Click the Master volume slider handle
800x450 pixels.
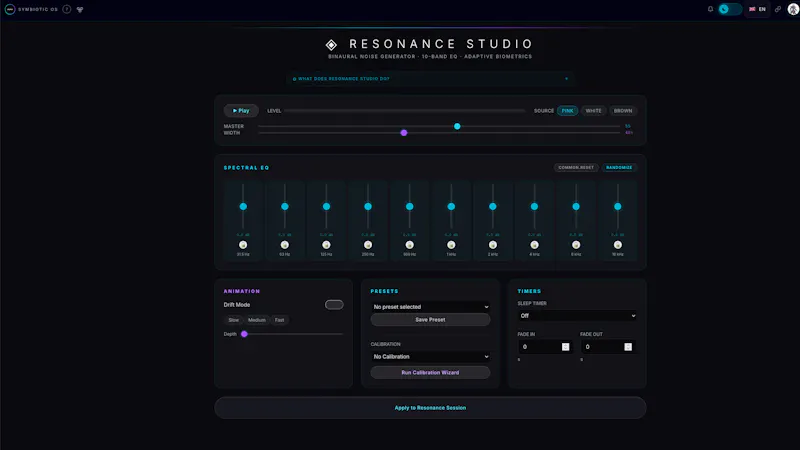click(x=457, y=126)
